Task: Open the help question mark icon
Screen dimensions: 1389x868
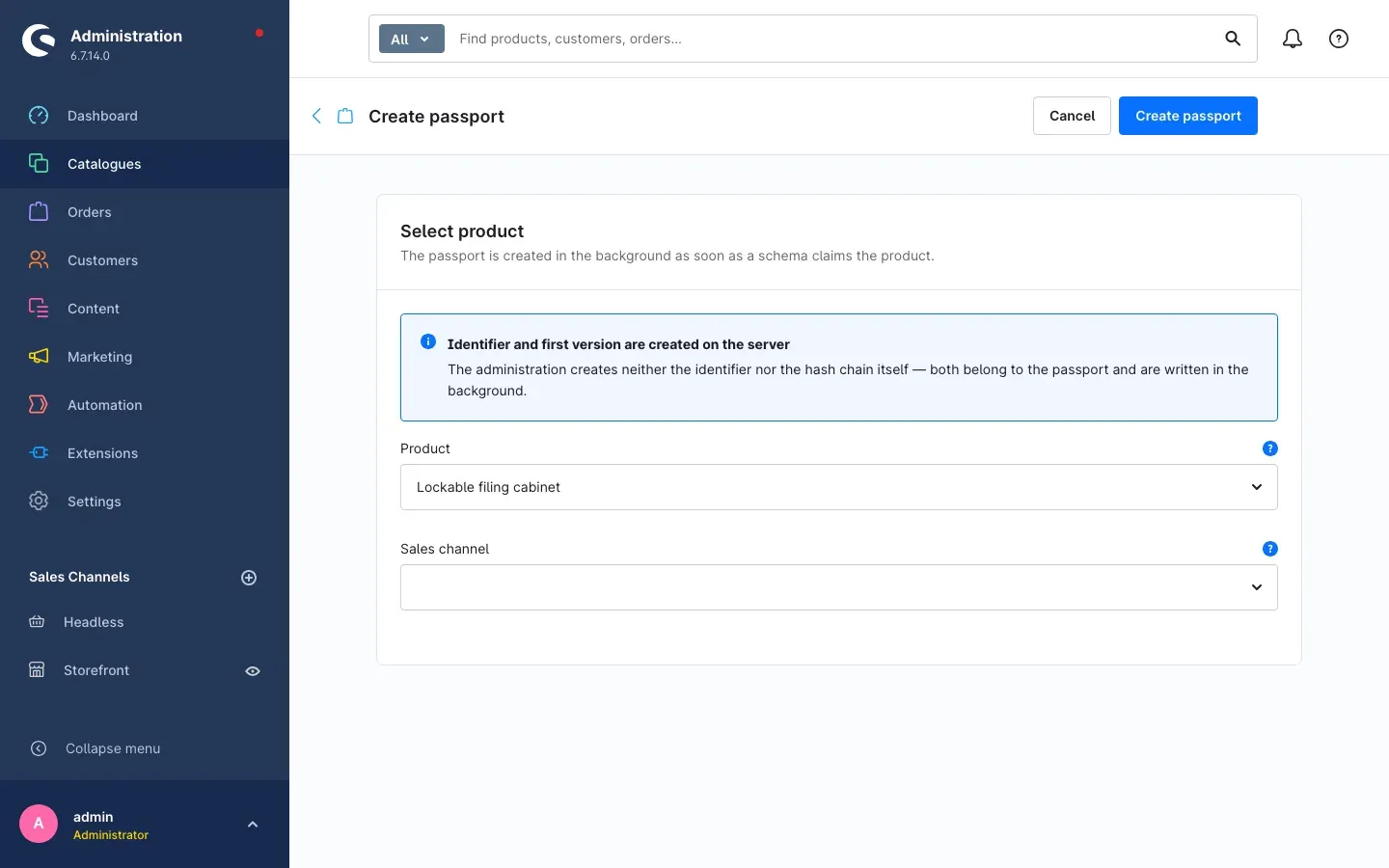Action: pyautogui.click(x=1339, y=39)
